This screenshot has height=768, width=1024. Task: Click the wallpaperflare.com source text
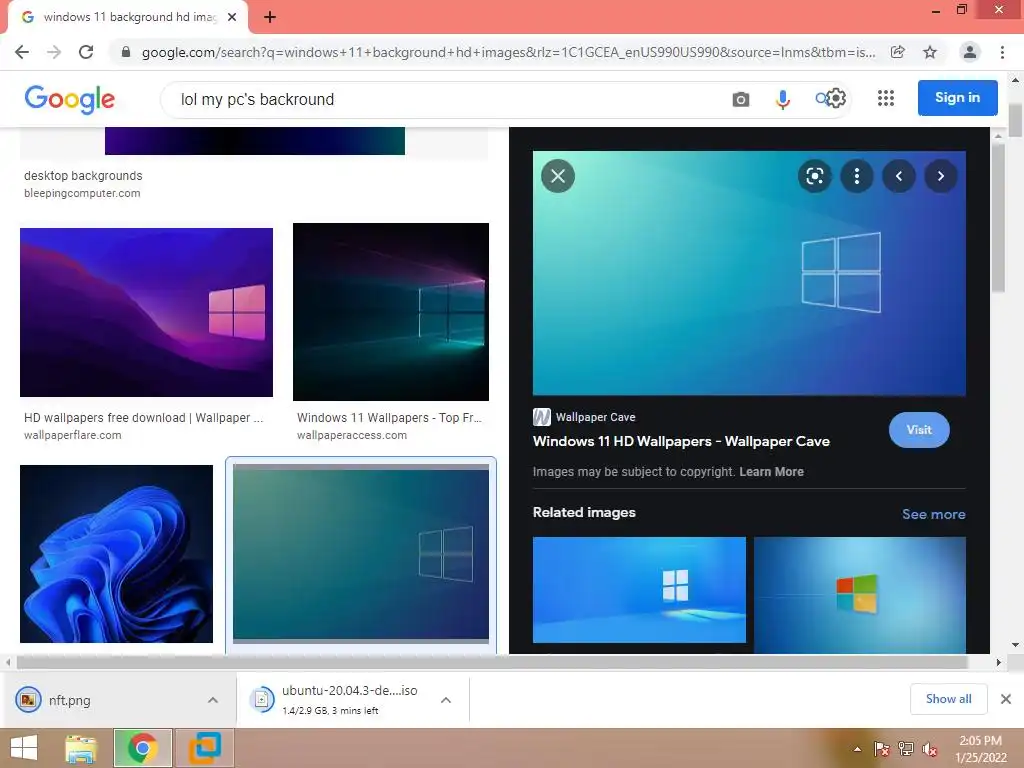click(x=72, y=435)
